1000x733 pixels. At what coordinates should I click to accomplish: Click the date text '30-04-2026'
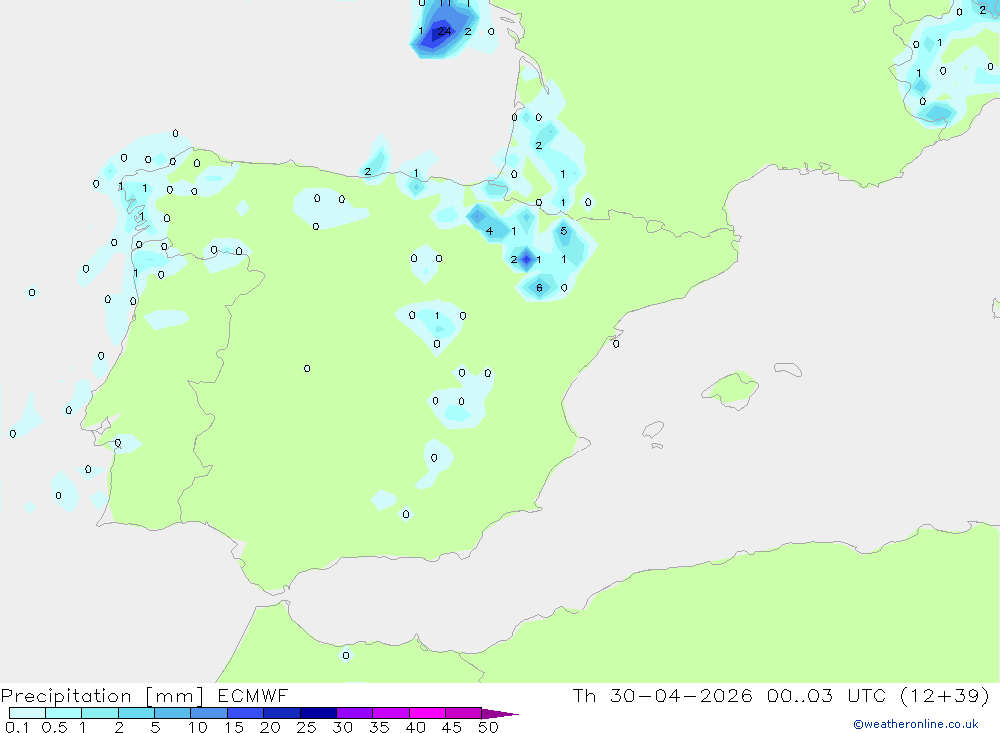tap(681, 695)
